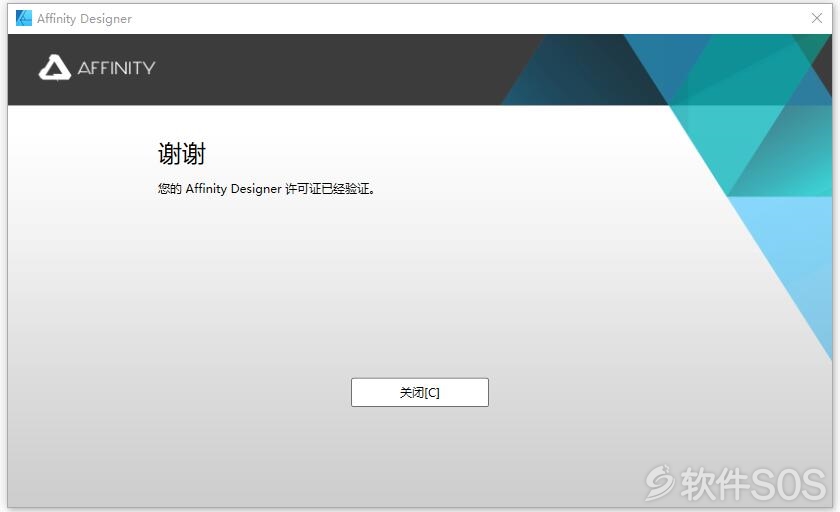The width and height of the screenshot is (840, 512).
Task: Click the 许可证已经验证 message text
Action: point(266,189)
